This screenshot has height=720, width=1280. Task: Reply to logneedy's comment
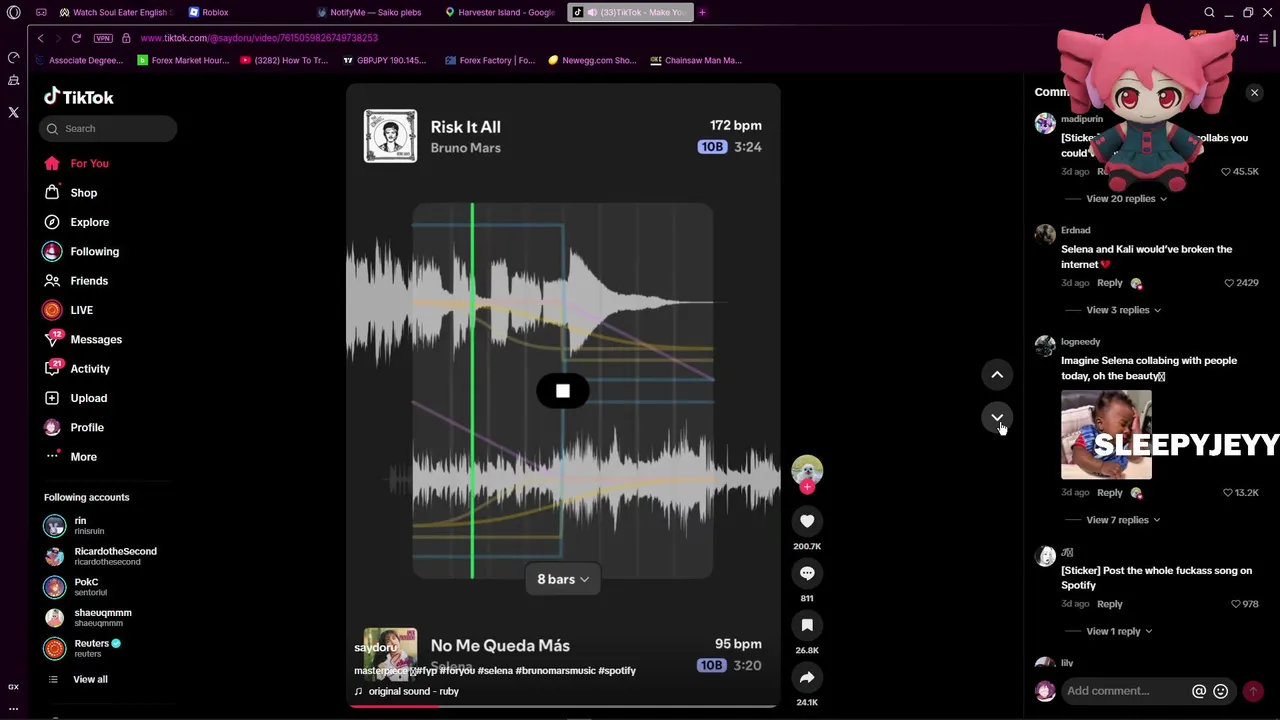tap(1109, 493)
